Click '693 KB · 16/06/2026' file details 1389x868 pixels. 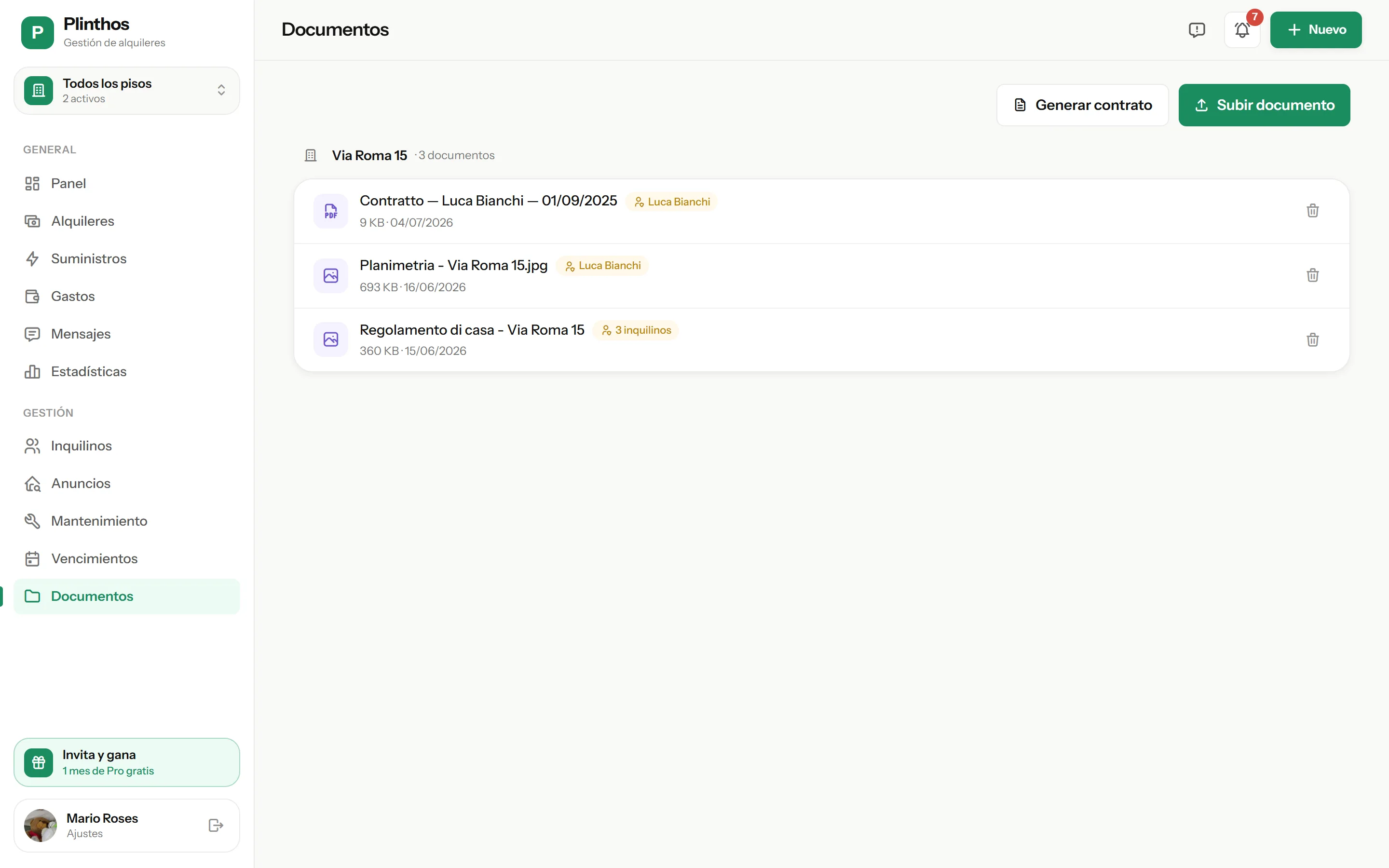pos(413,287)
